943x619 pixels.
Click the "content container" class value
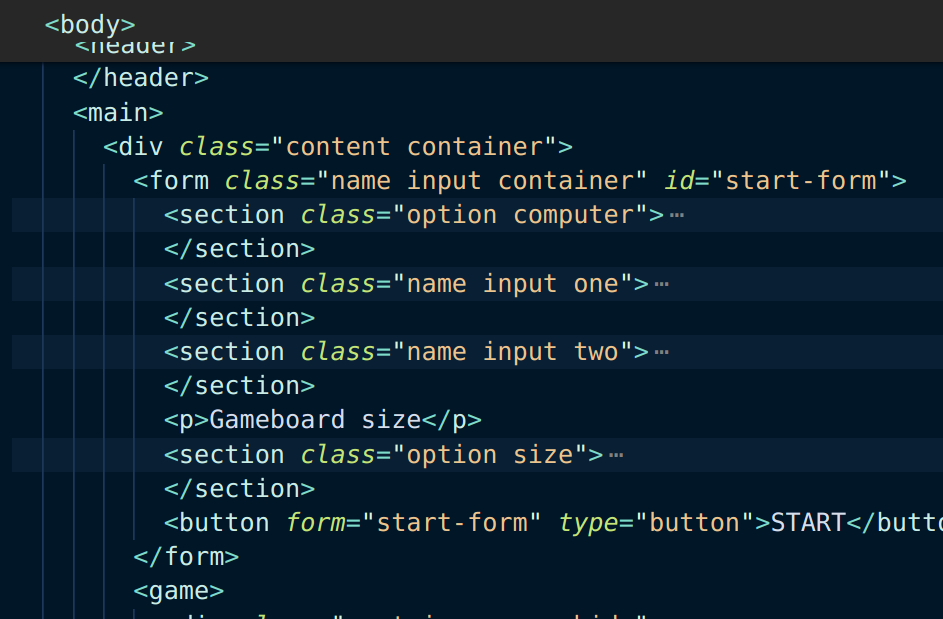[x=414, y=147]
